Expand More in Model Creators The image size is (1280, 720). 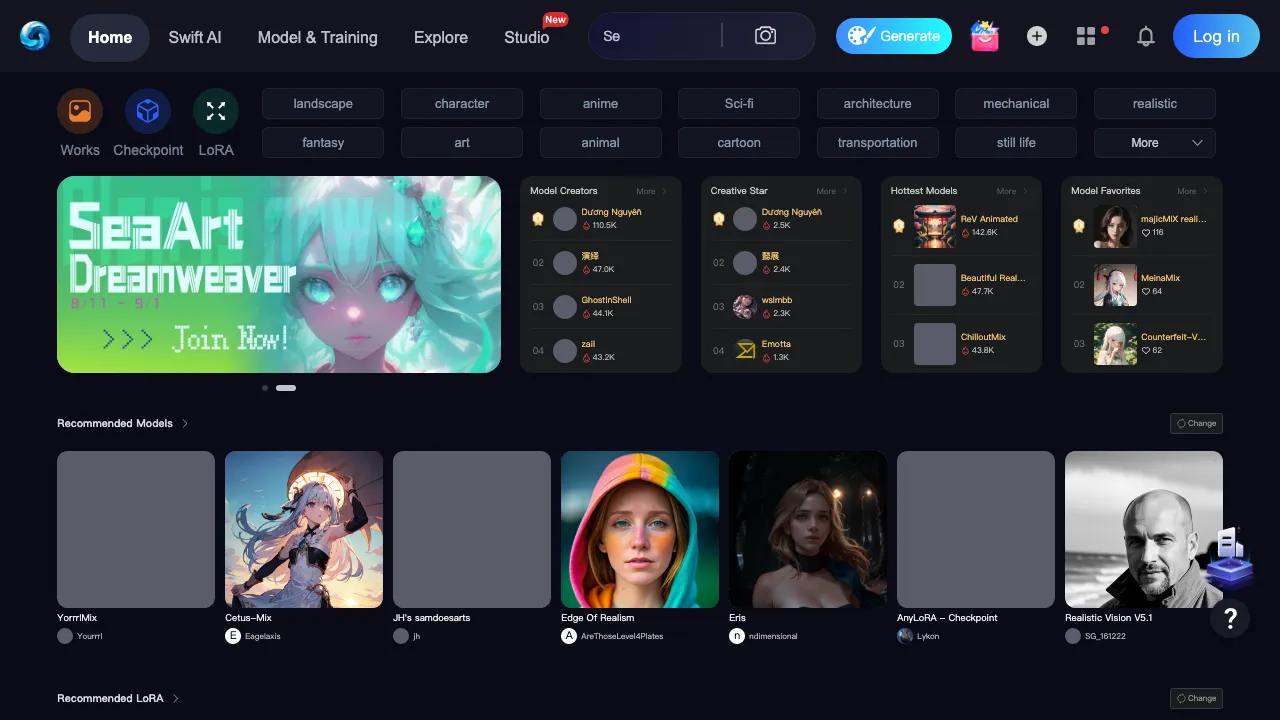(x=651, y=191)
